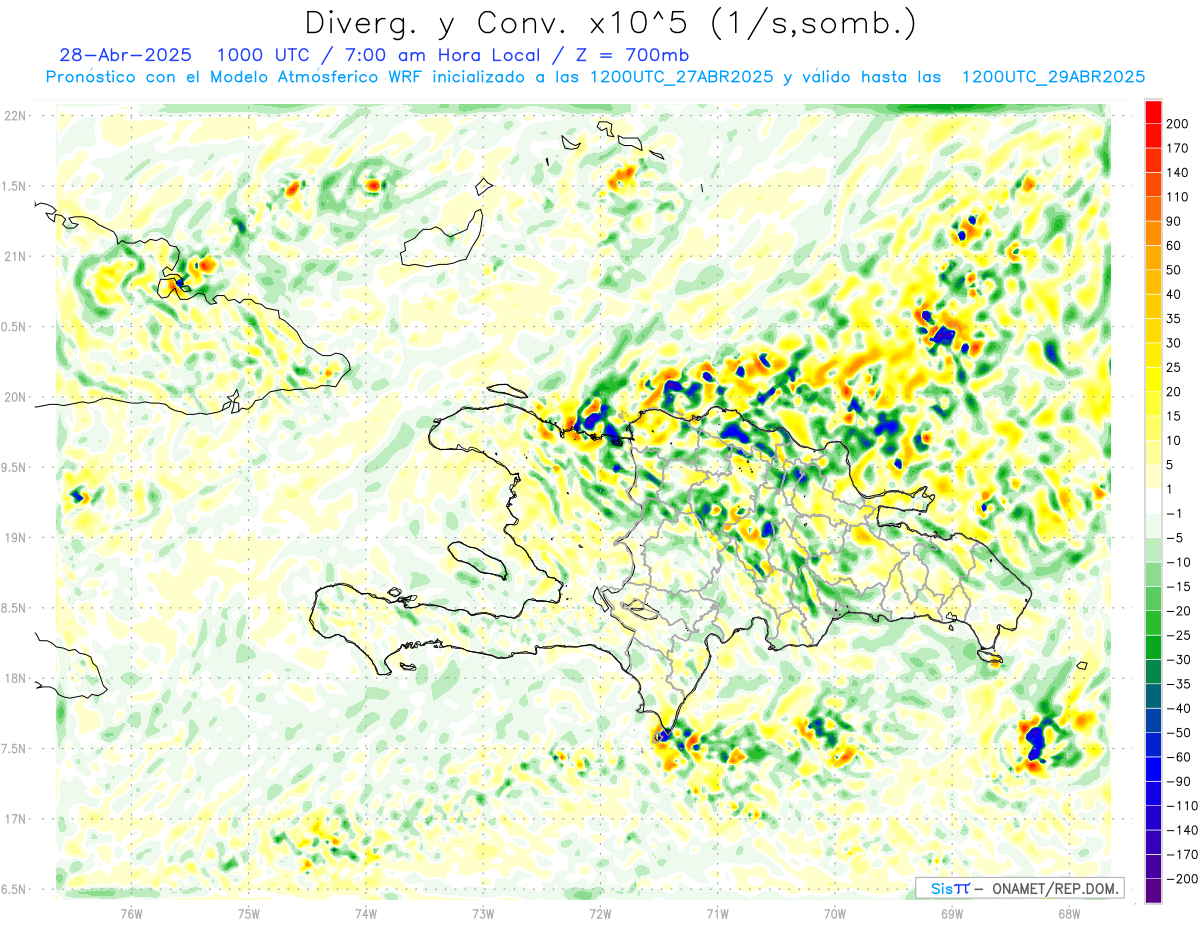Click the "1000 UTC" time text
Screen dimensions: 1200x927
click(x=268, y=55)
